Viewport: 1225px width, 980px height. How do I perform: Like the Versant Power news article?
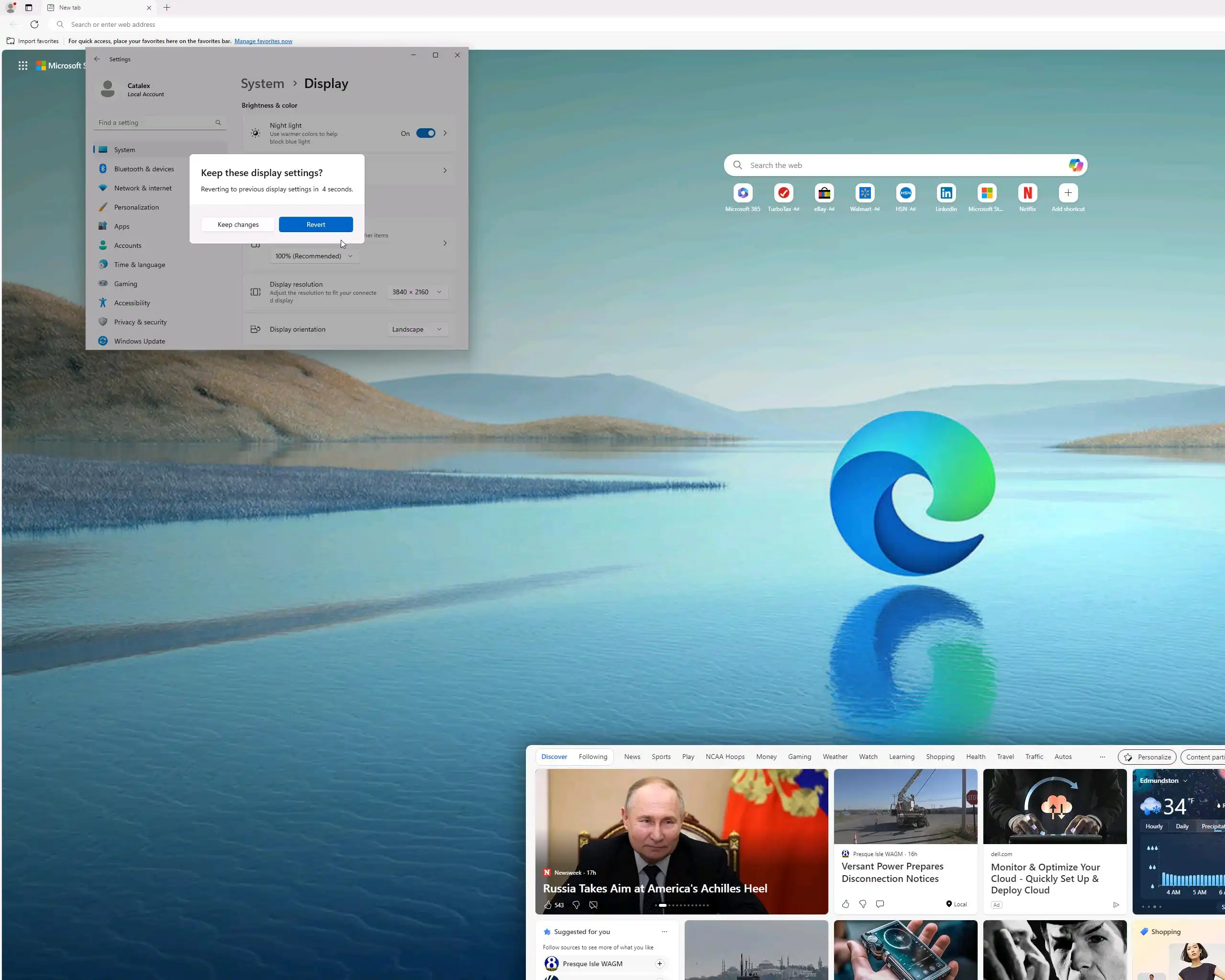click(845, 904)
